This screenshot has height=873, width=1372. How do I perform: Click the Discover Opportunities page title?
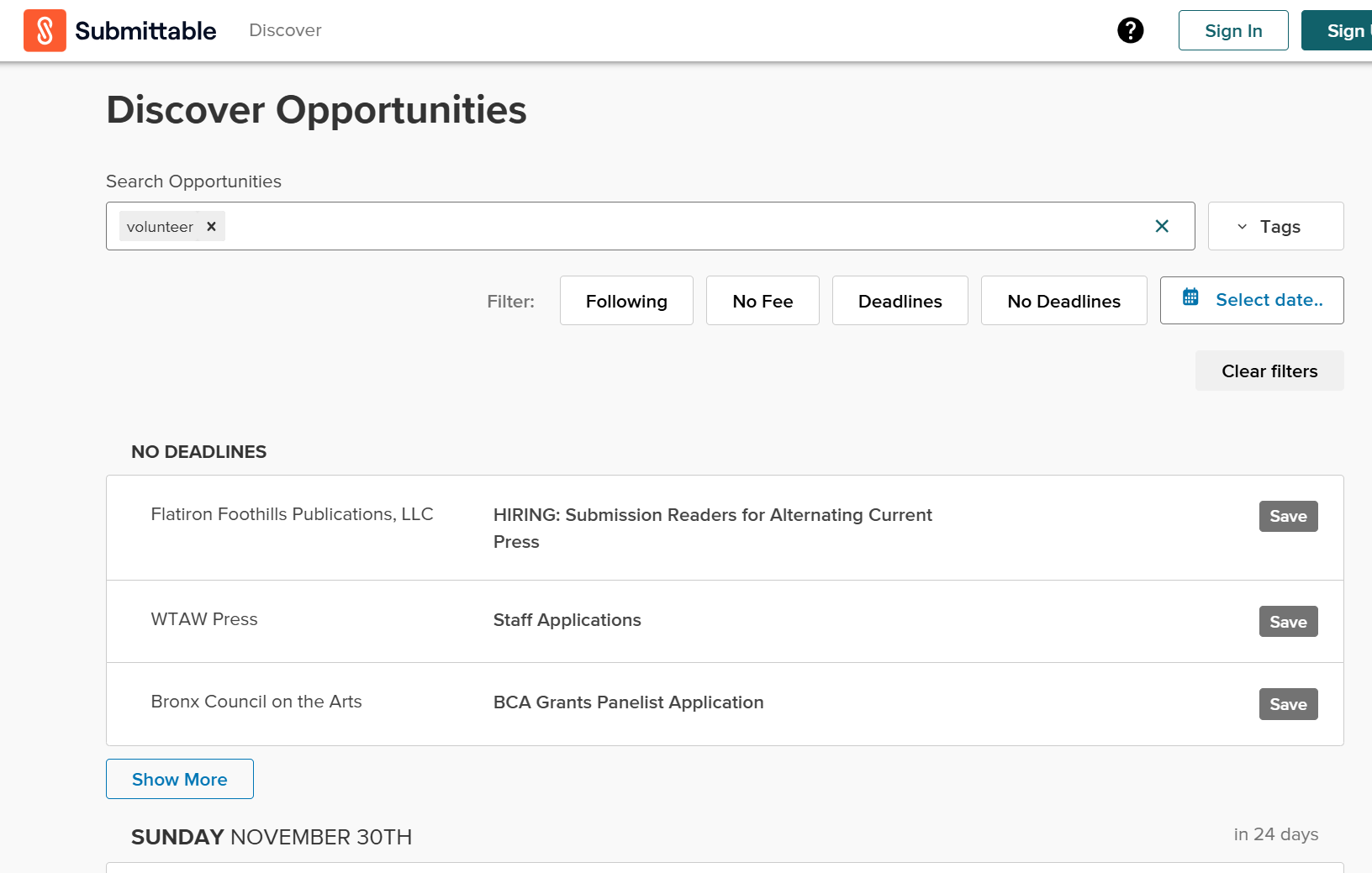point(316,110)
